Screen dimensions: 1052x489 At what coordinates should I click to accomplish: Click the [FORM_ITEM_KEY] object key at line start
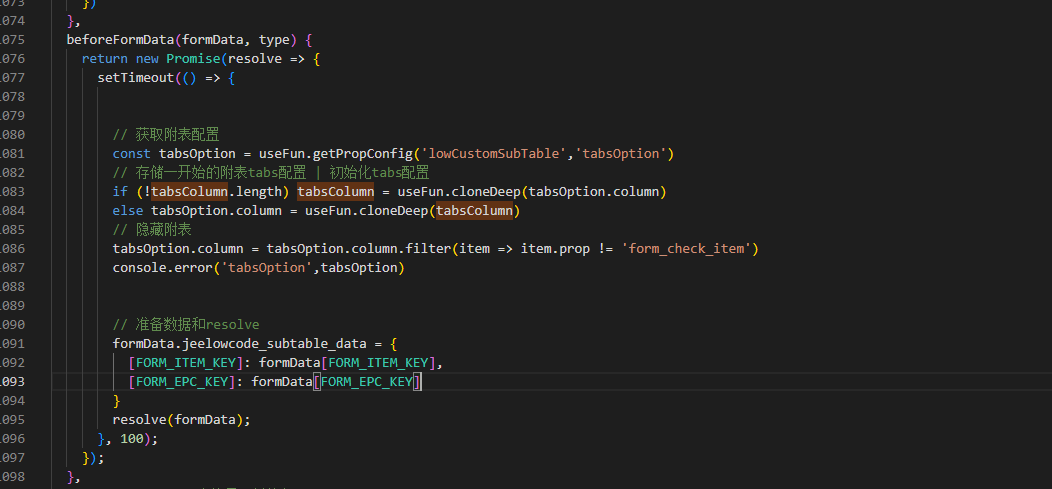(x=189, y=362)
